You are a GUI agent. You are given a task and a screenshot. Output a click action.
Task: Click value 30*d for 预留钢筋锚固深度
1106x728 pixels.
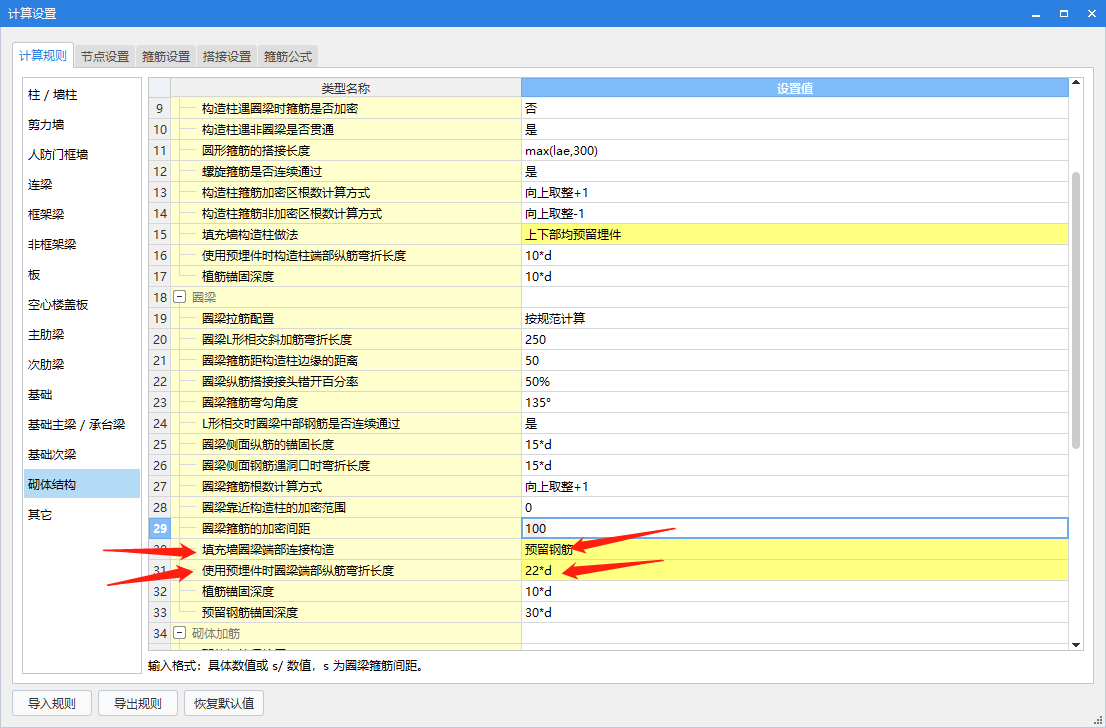tap(795, 612)
